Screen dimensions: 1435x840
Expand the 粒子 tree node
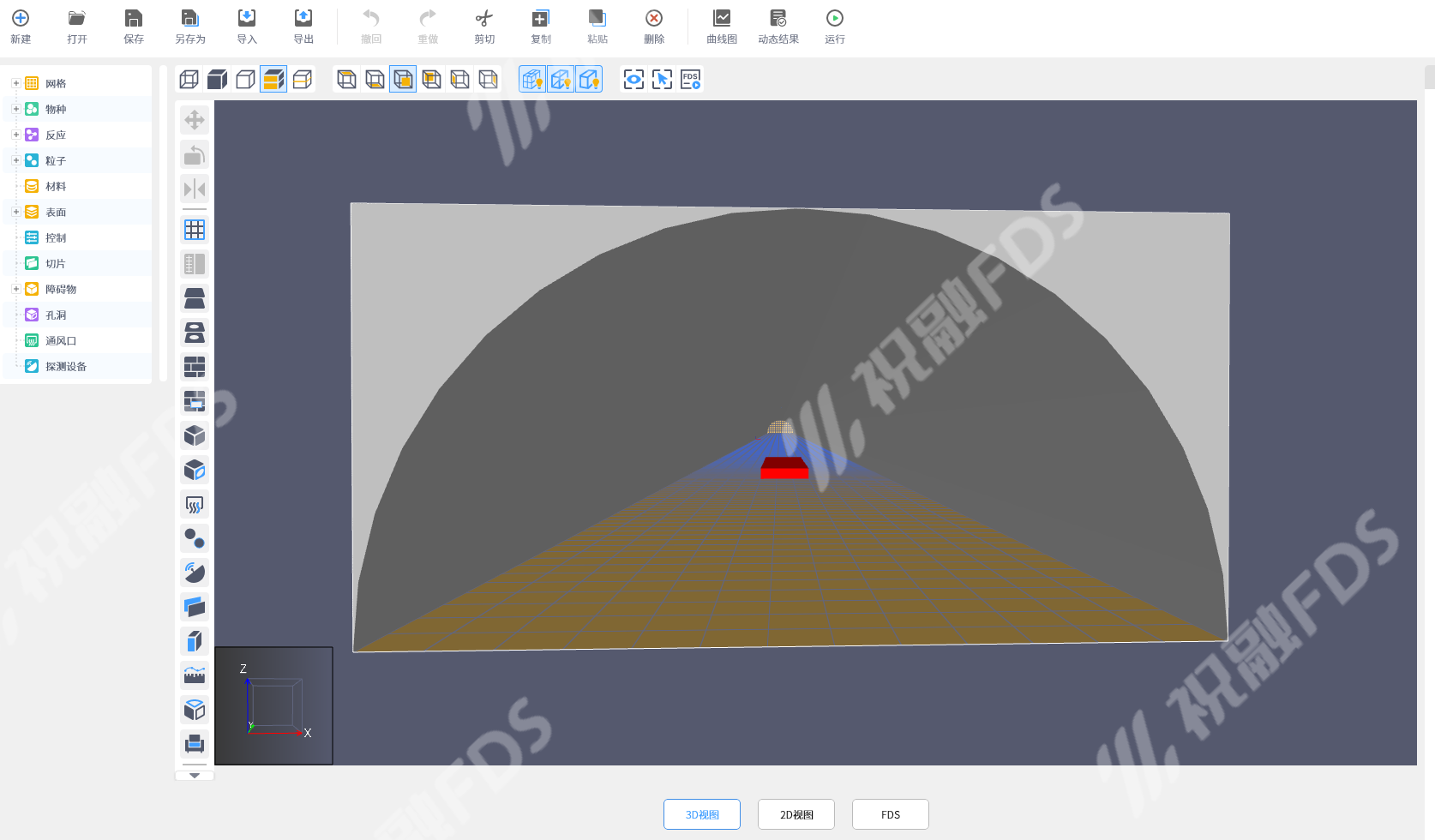pos(15,160)
